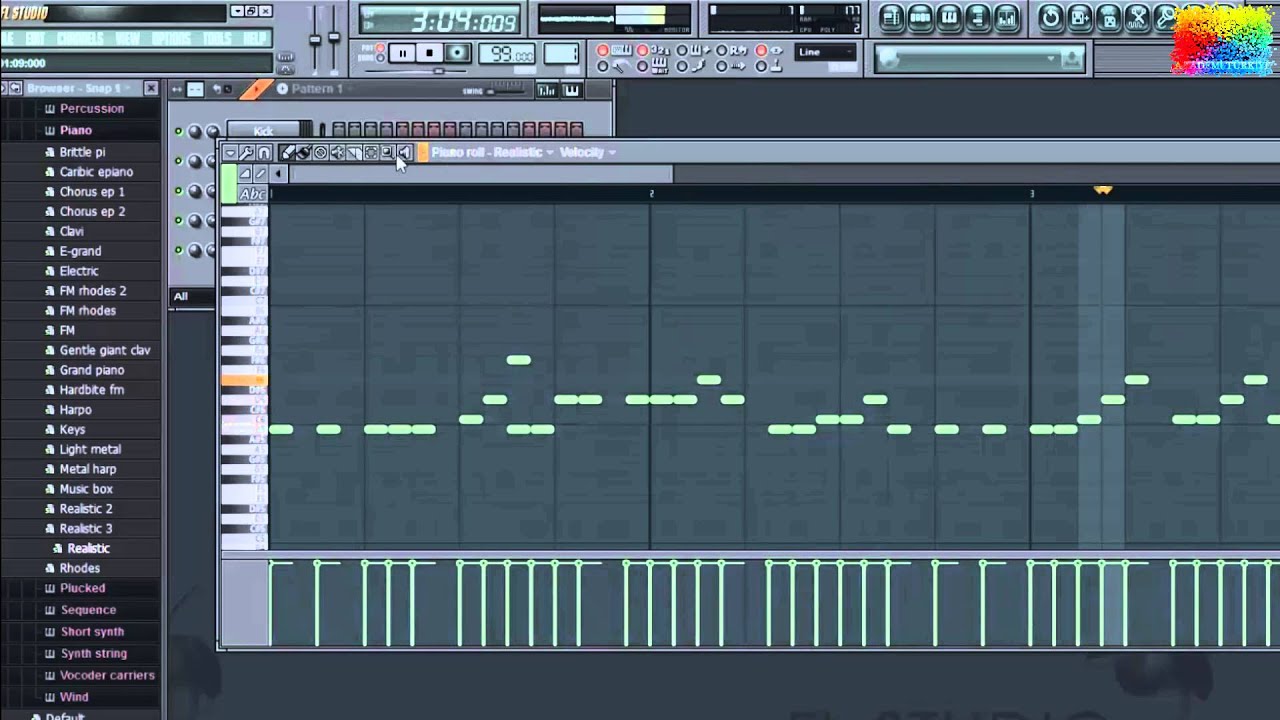Viewport: 1280px width, 720px height.
Task: Toggle the 3-2-1 countdown before recording
Action: (655, 50)
